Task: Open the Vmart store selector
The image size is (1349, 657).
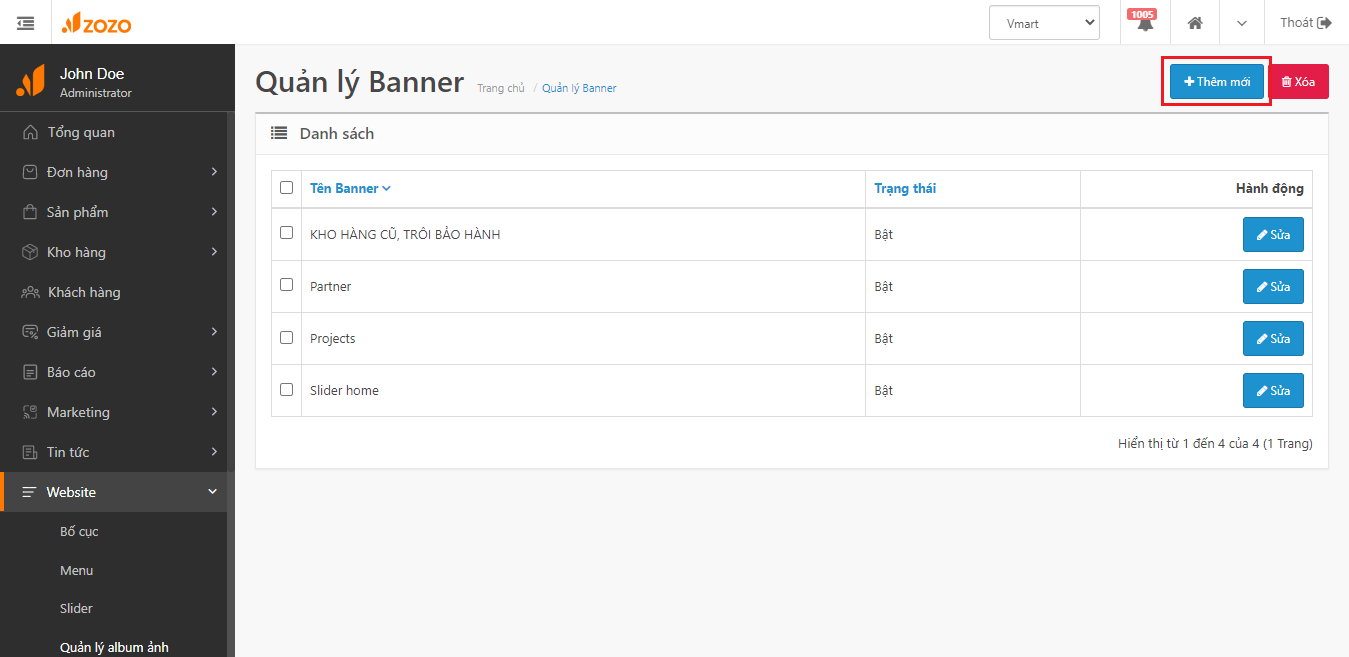Action: click(x=1044, y=23)
